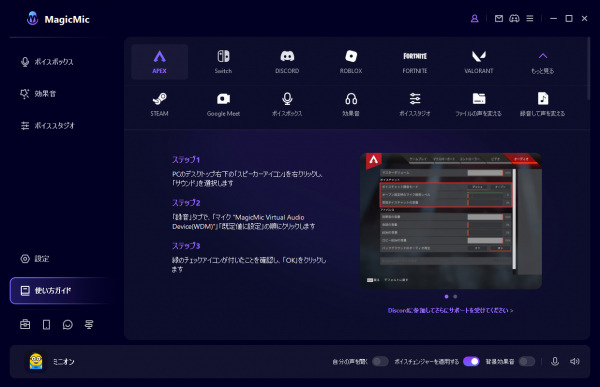Select the Steam guide icon
Image resolution: width=600 pixels, height=387 pixels.
[x=160, y=105]
